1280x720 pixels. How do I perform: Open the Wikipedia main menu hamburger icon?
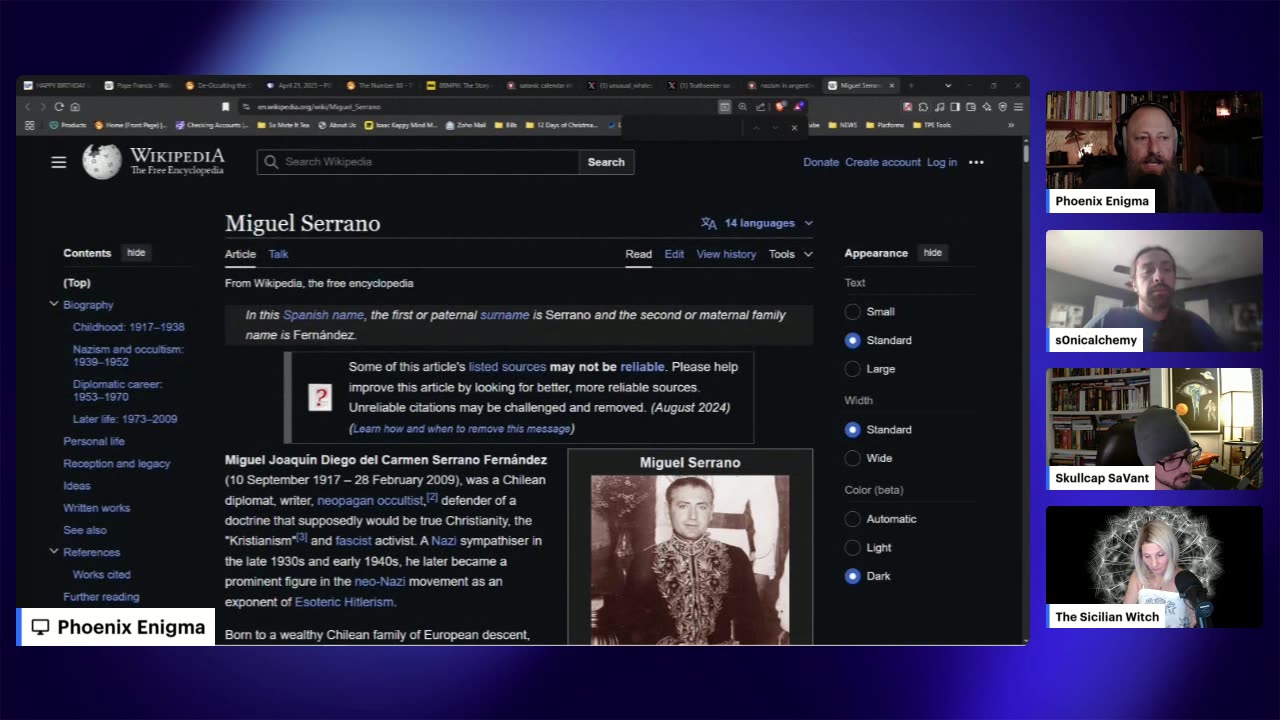click(x=59, y=162)
